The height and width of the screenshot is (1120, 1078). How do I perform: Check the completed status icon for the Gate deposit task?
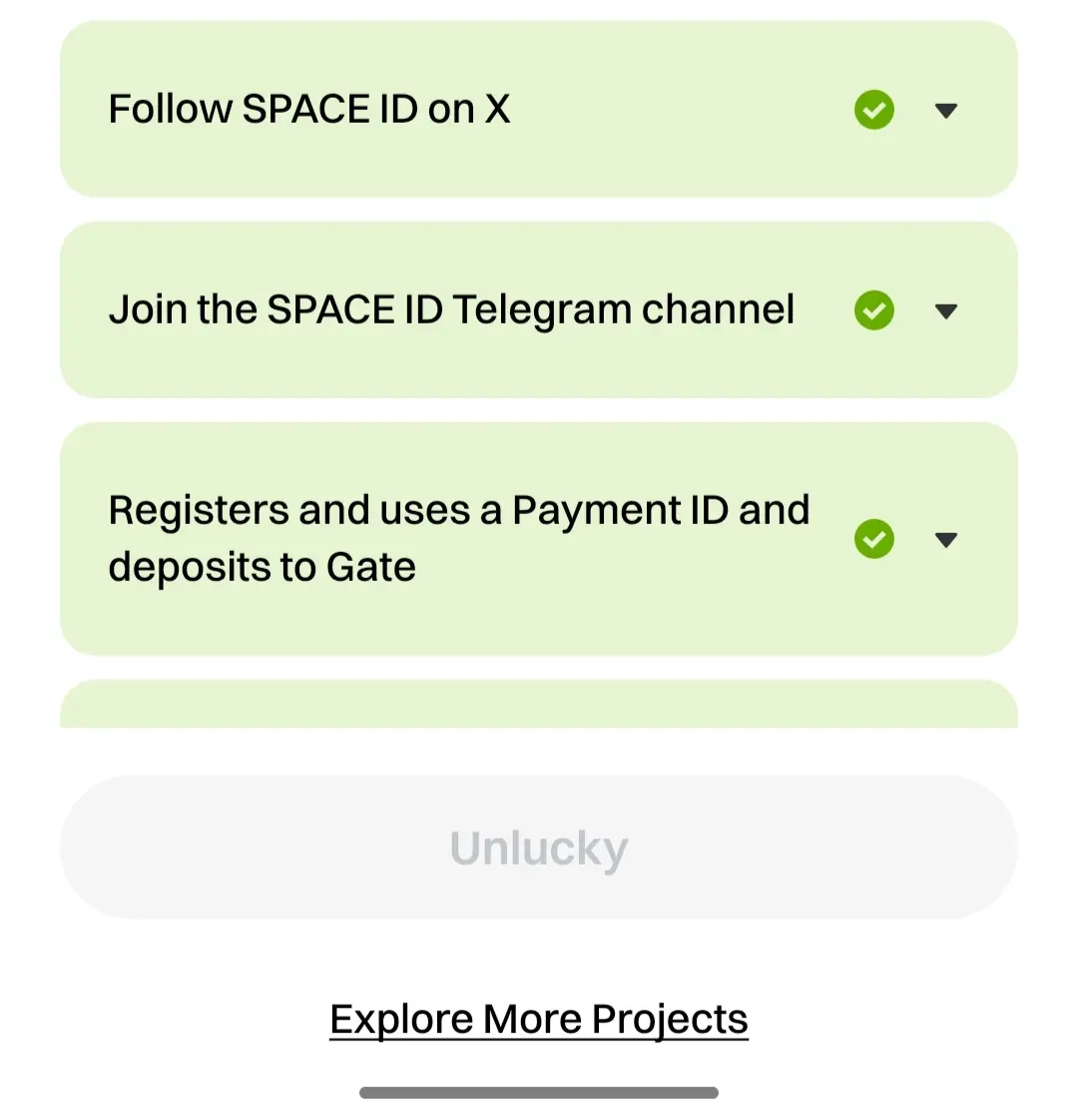pos(873,539)
